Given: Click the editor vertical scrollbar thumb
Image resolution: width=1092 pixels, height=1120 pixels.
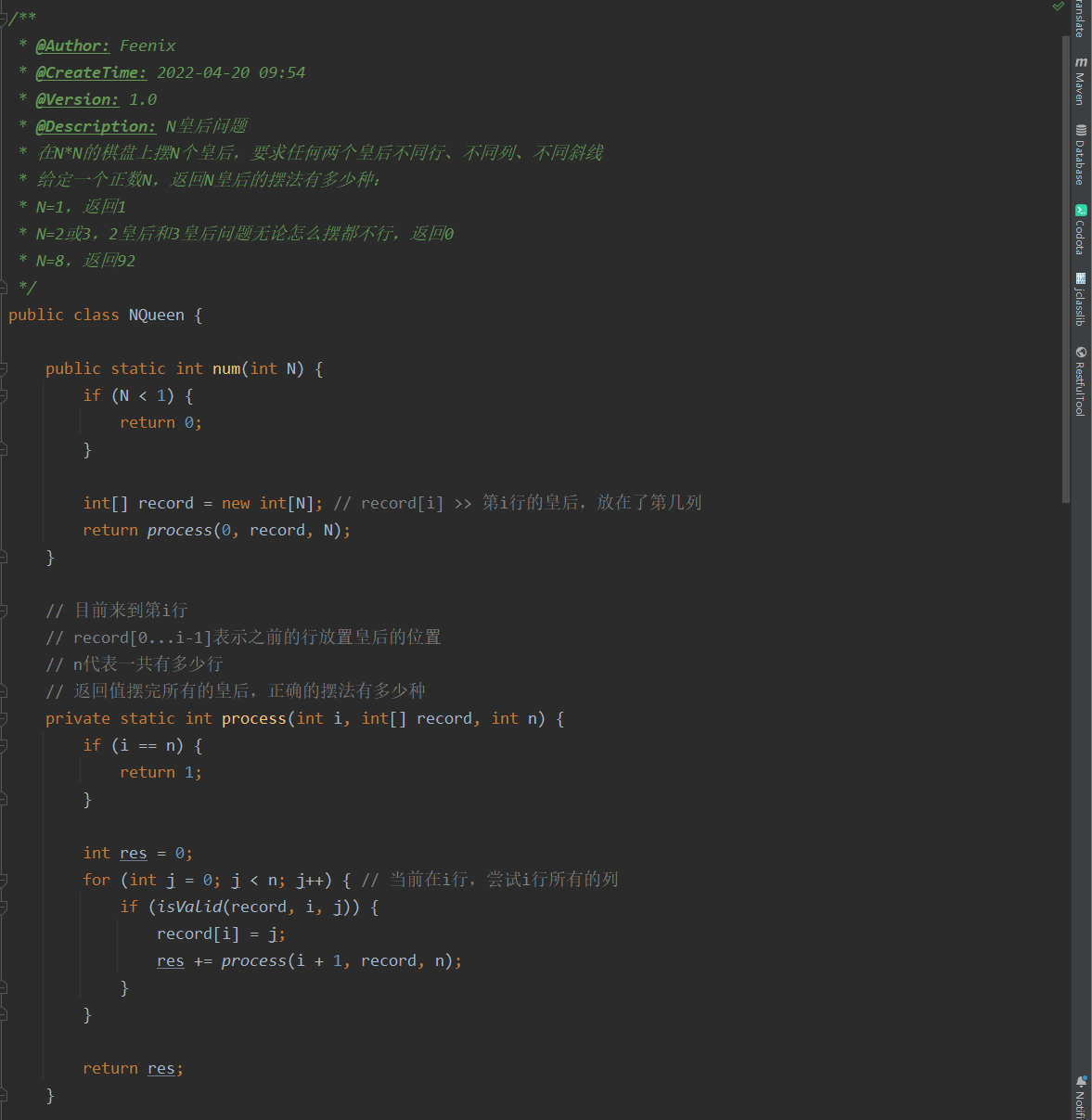Looking at the screenshot, I should tap(1066, 269).
